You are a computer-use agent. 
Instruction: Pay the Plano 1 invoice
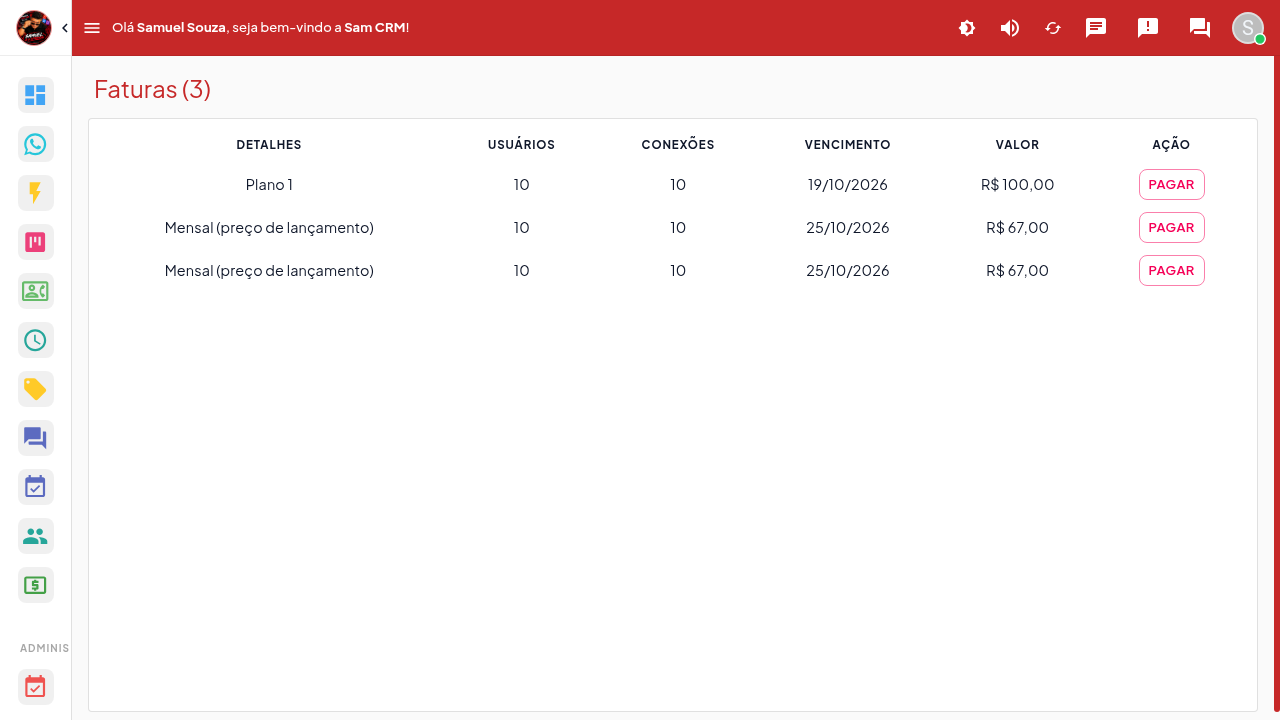[1171, 185]
